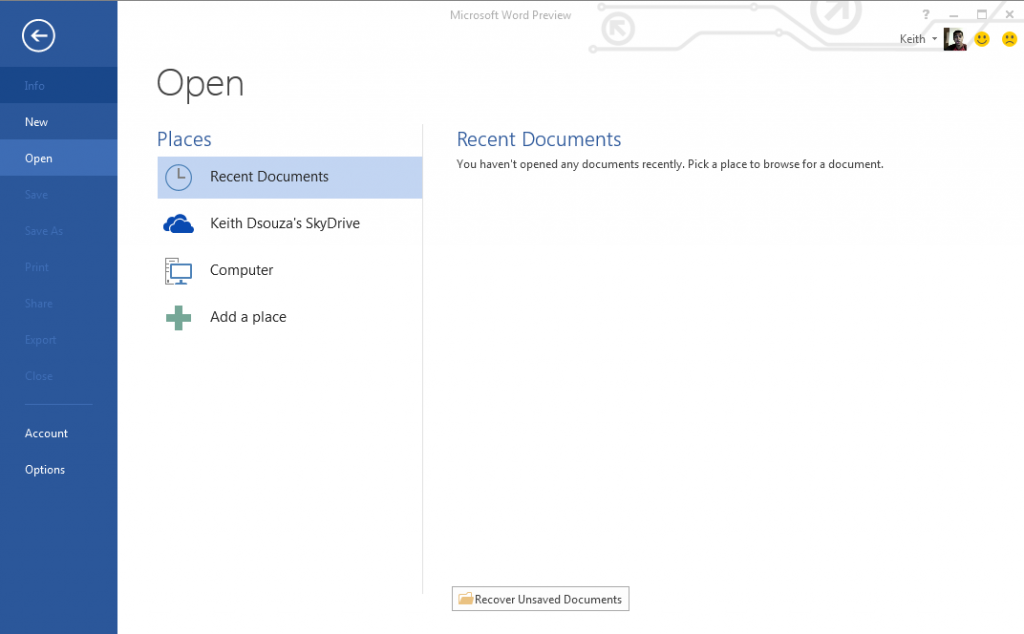Viewport: 1024px width, 634px height.
Task: Click Keith's profile picture thumbnail
Action: tap(955, 39)
